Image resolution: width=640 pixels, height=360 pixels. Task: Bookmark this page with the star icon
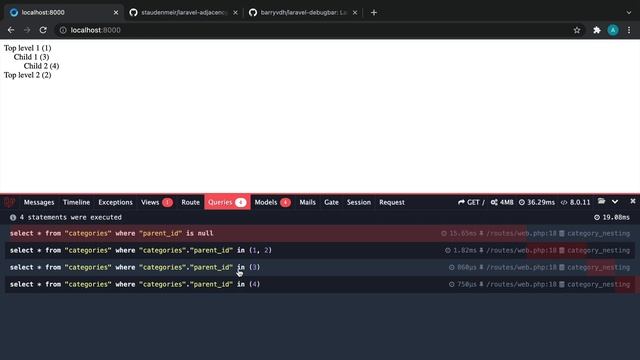577,30
